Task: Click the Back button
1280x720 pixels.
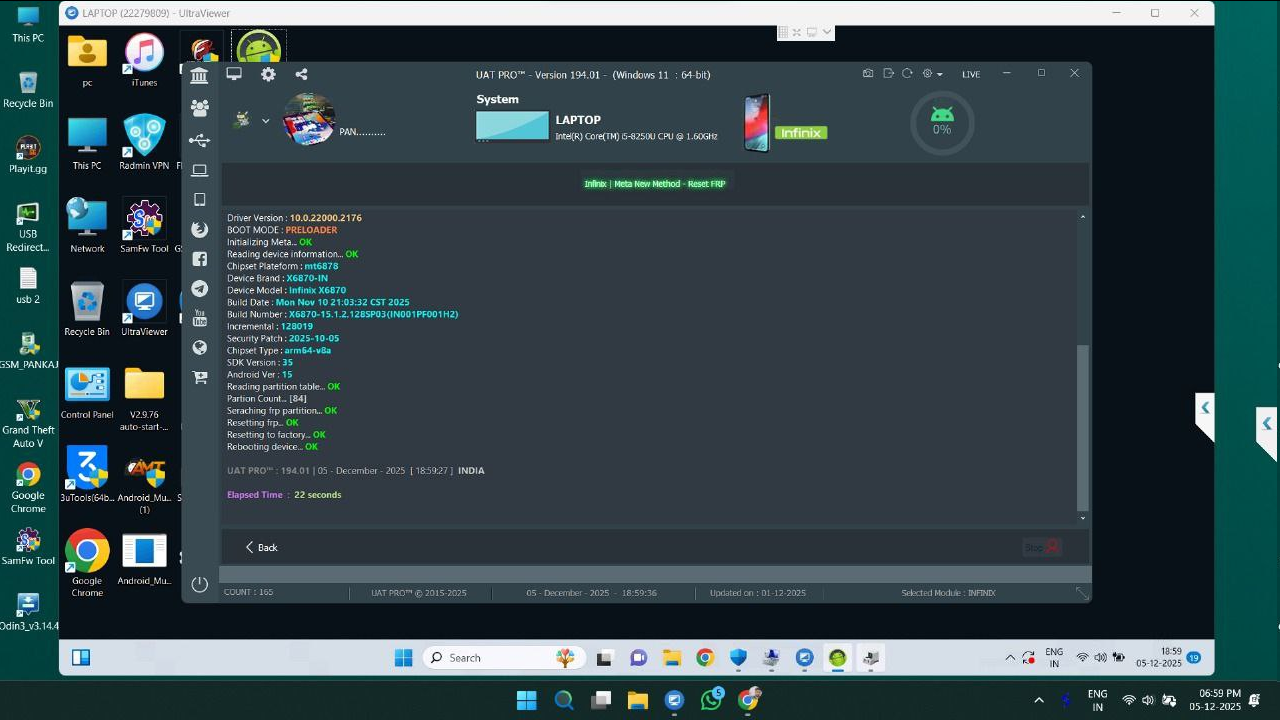Action: pos(261,547)
